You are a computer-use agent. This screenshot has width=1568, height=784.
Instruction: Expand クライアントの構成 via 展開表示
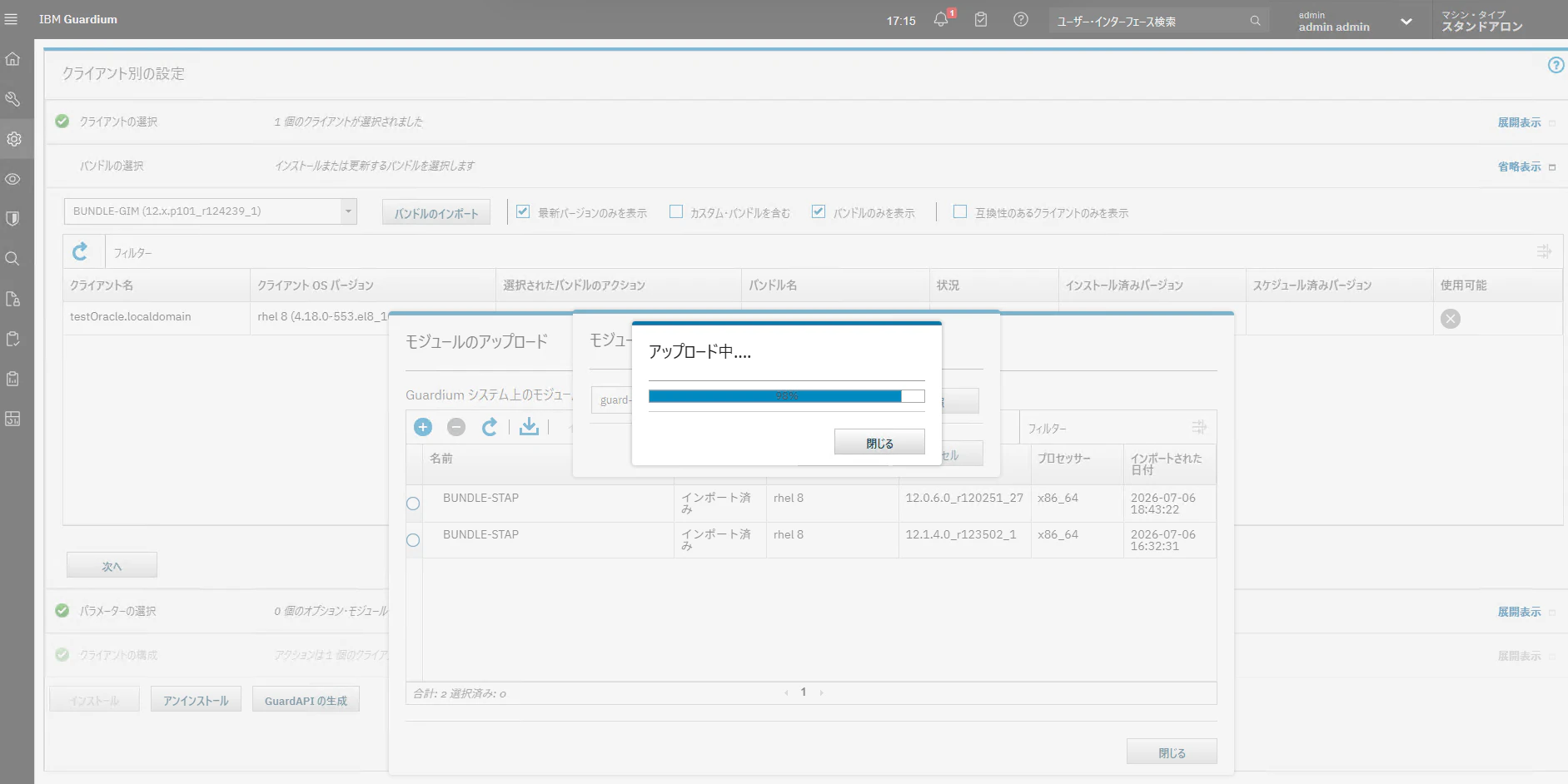1520,656
